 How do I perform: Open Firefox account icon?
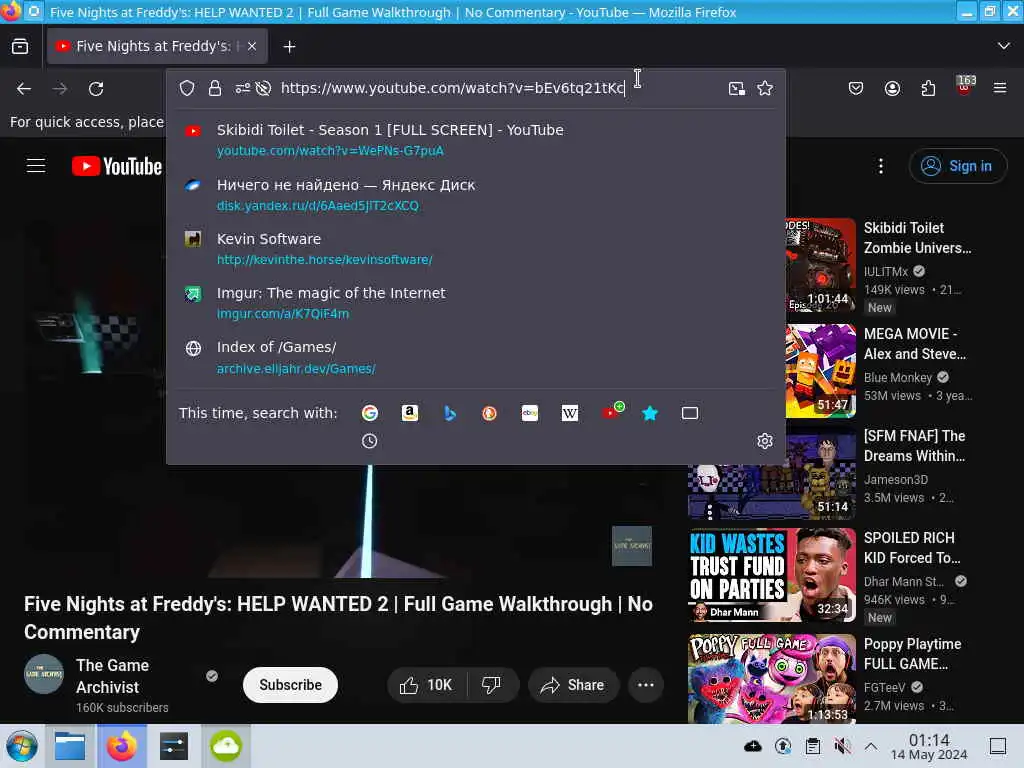pos(892,88)
